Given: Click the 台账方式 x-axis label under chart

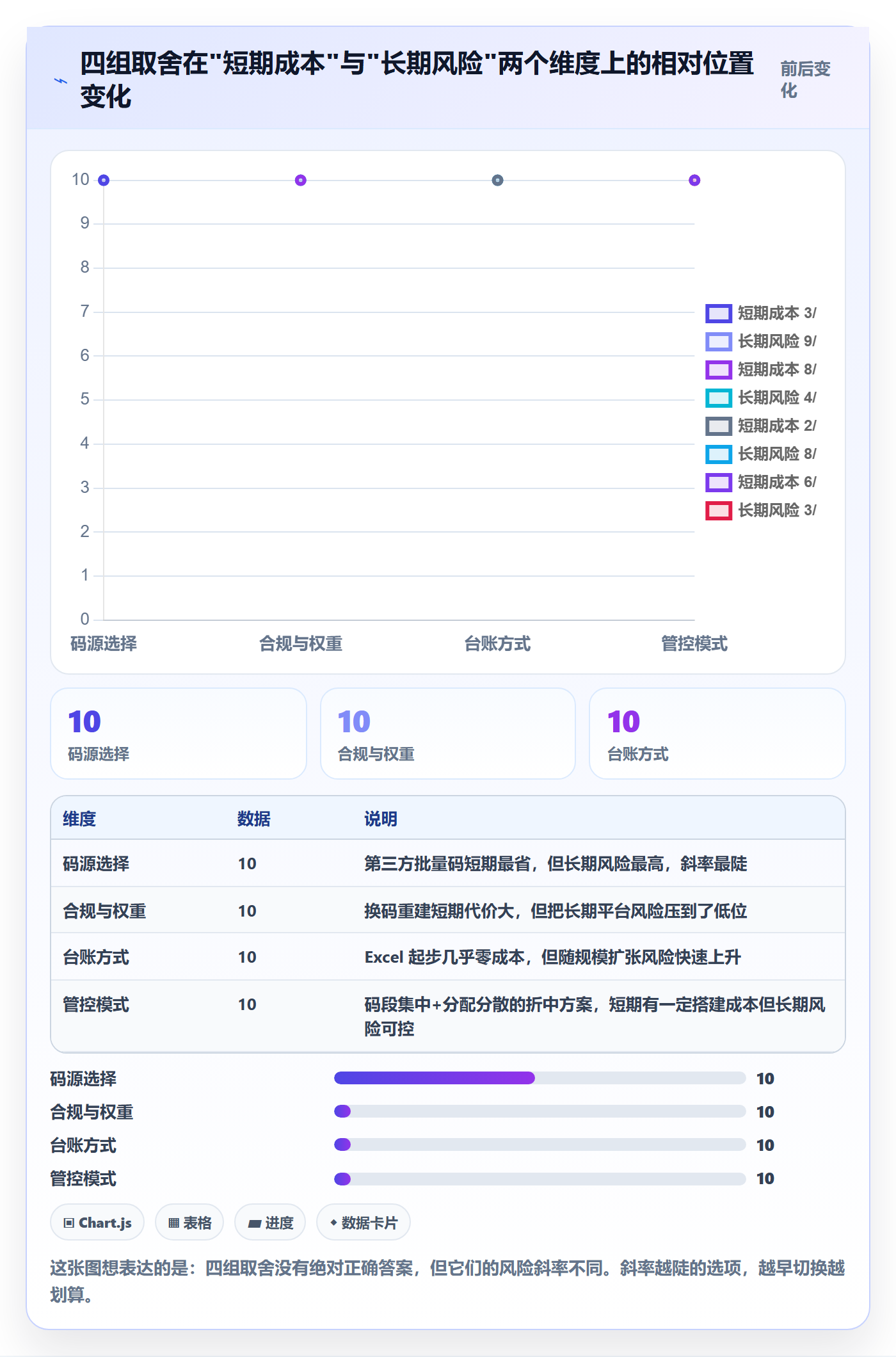Looking at the screenshot, I should coord(497,644).
